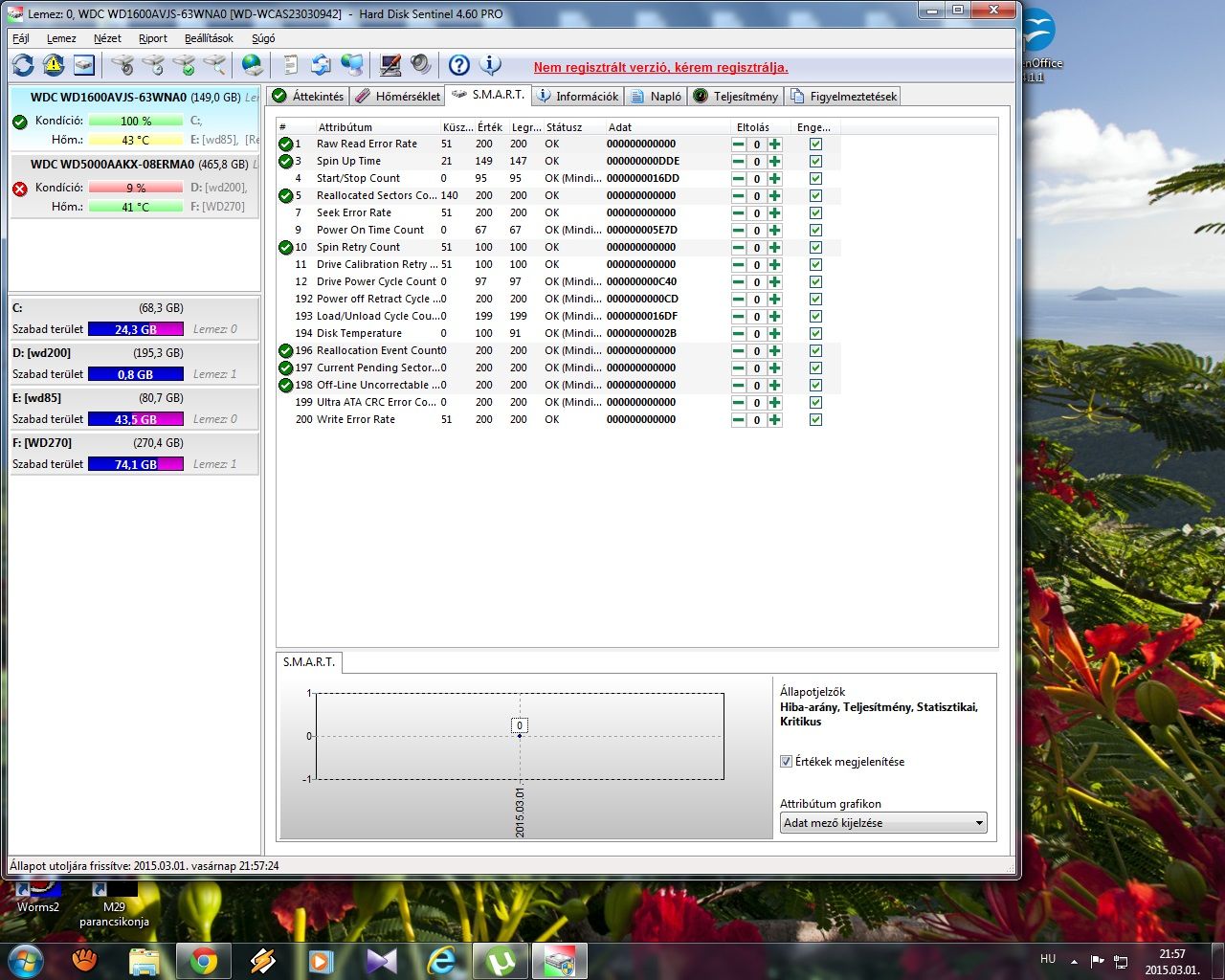Toggle the enable checkbox for Disk Temperature
The image size is (1225, 980).
point(815,334)
